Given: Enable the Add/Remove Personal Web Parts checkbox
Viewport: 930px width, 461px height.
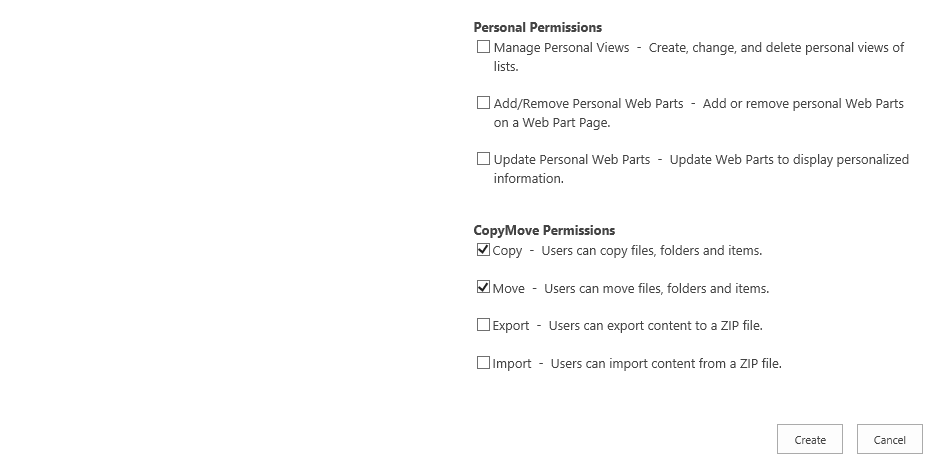Looking at the screenshot, I should [484, 103].
